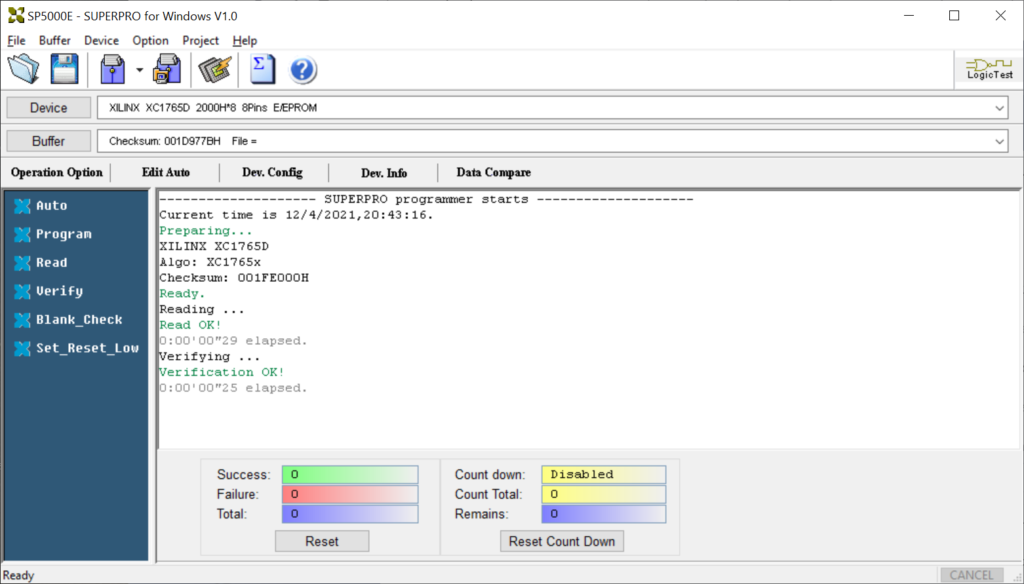The height and width of the screenshot is (584, 1024).
Task: Click the blue question mark help icon
Action: tap(302, 70)
